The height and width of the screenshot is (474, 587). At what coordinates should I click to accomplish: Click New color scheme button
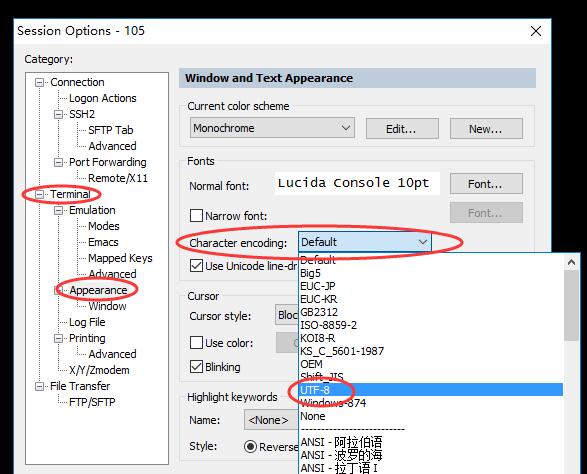tap(486, 129)
